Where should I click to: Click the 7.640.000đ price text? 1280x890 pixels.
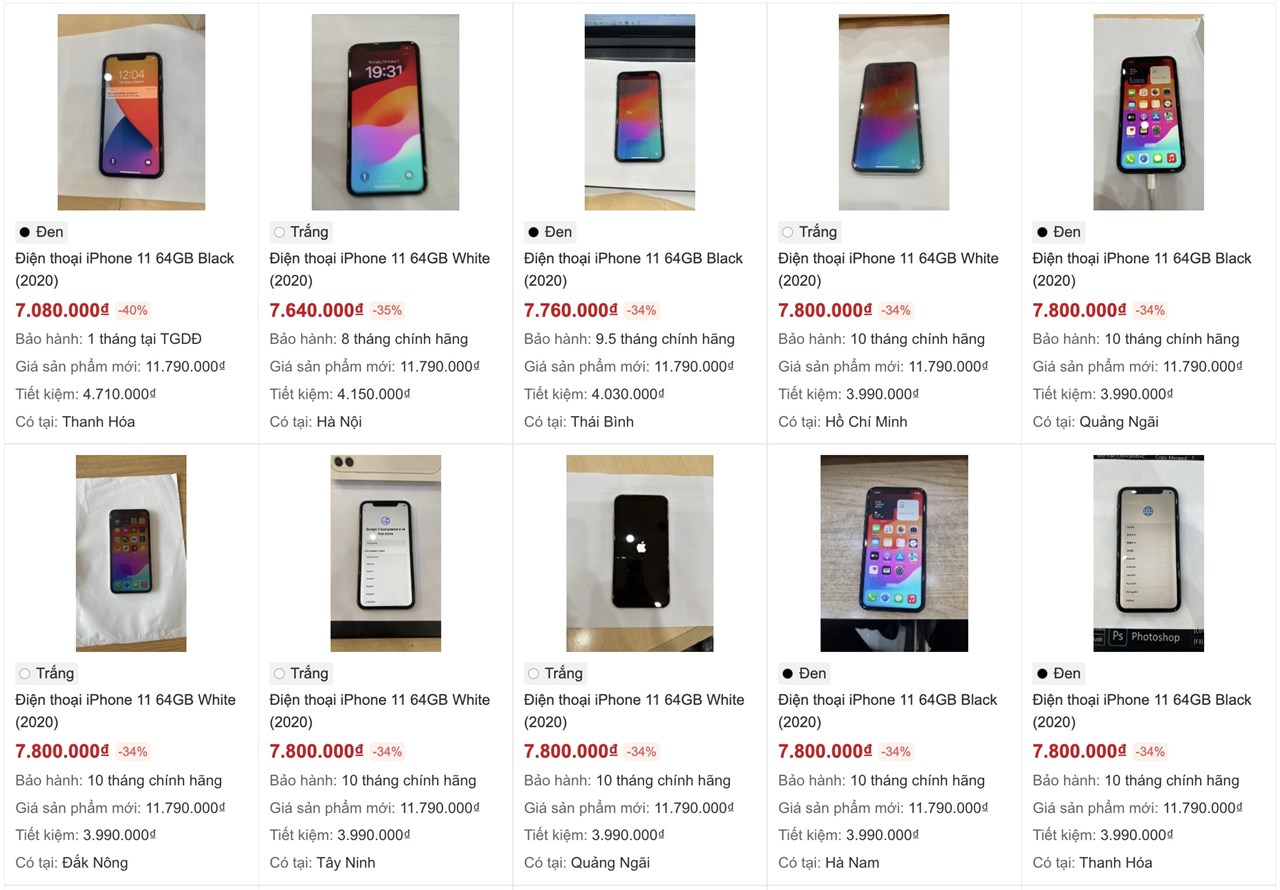[x=318, y=310]
